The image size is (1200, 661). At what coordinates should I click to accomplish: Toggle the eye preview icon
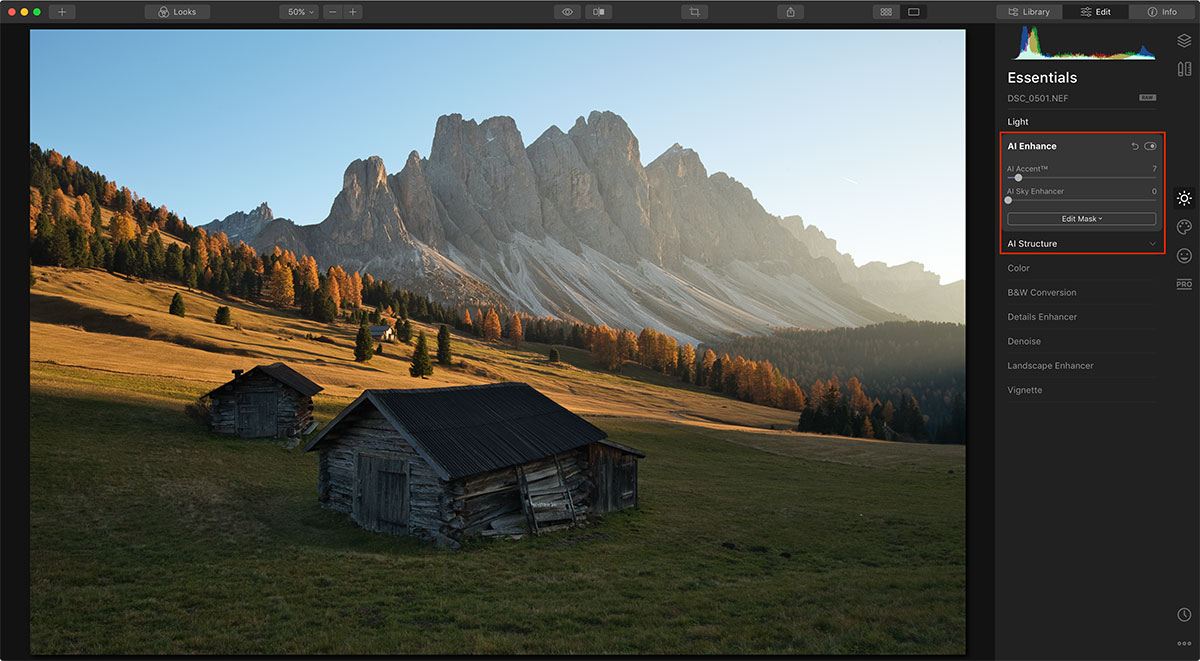click(567, 12)
